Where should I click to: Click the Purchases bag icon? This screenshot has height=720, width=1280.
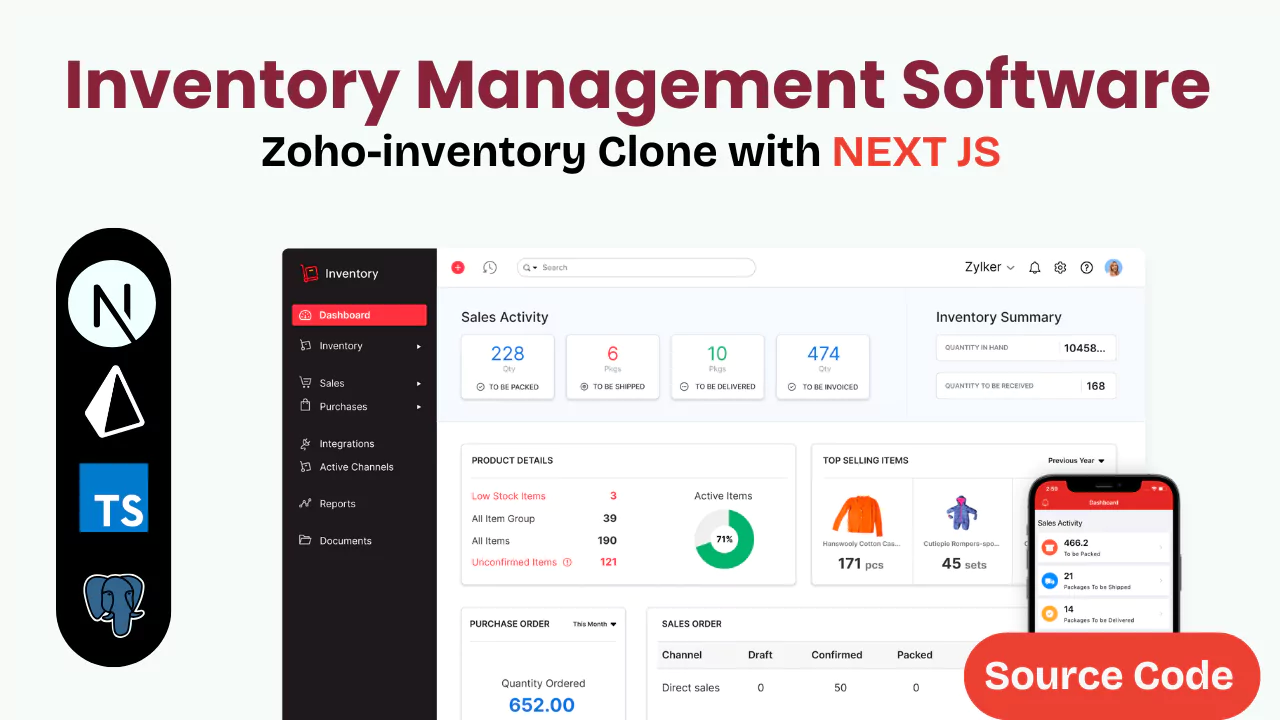303,406
